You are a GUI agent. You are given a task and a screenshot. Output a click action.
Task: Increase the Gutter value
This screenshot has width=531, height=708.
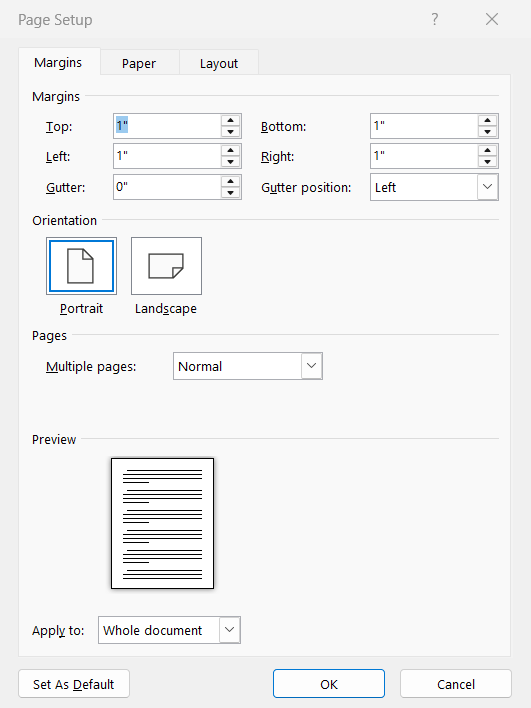pyautogui.click(x=230, y=181)
